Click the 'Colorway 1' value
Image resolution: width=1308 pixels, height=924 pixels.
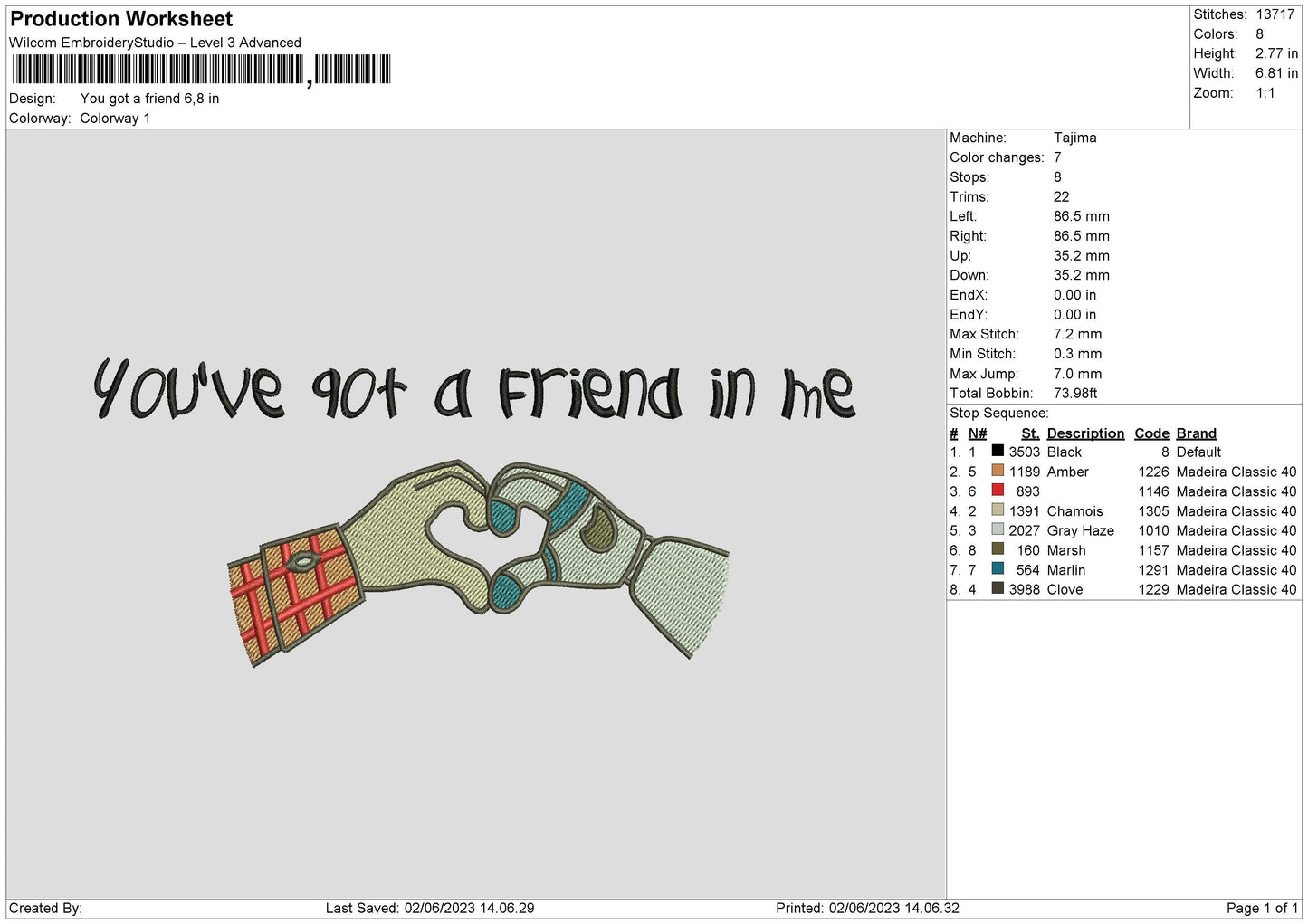point(115,119)
